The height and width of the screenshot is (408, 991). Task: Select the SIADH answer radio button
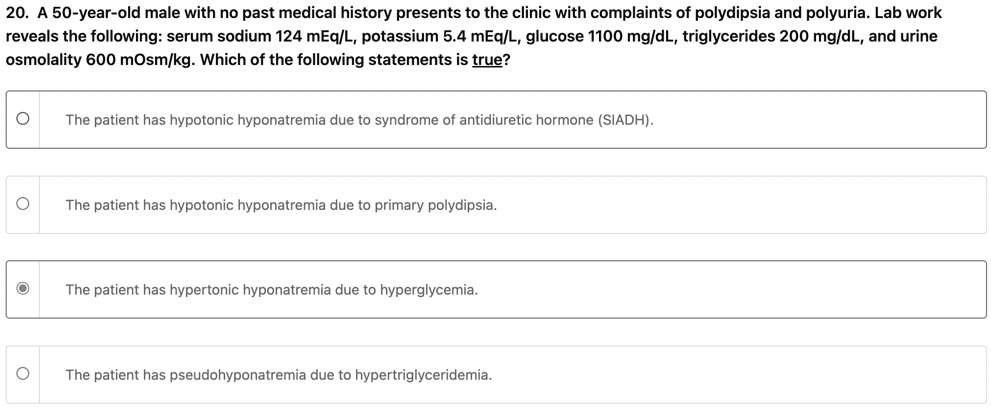pos(23,119)
